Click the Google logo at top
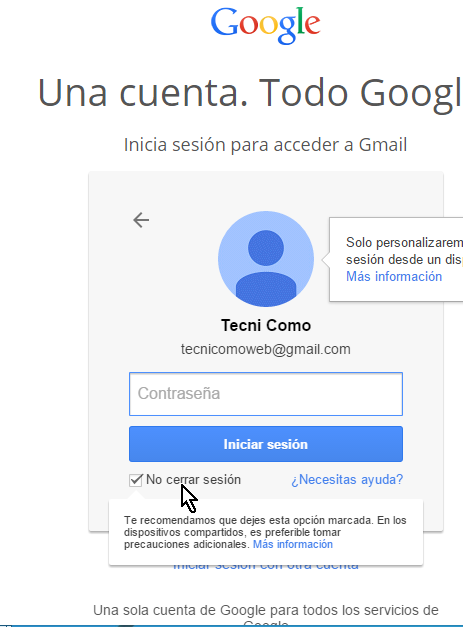463x627 pixels. pos(265,25)
